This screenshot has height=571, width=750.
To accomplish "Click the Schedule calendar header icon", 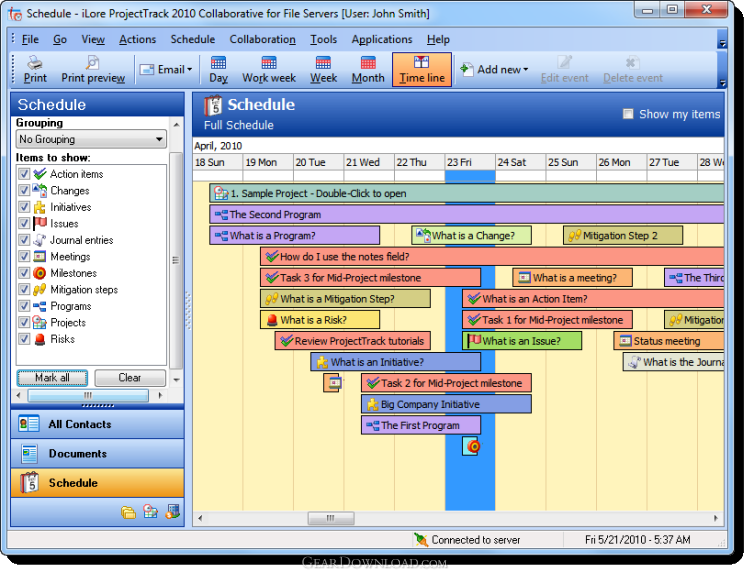I will (x=213, y=106).
